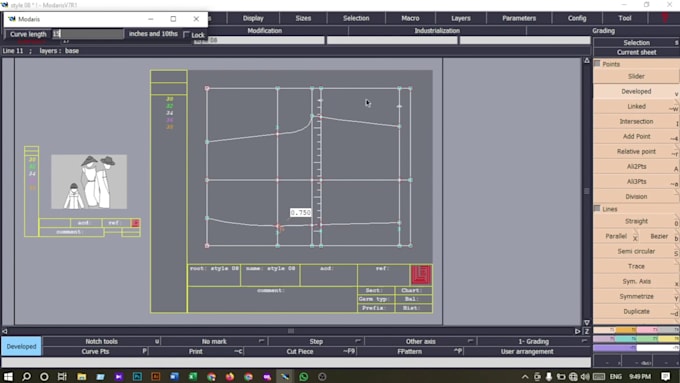The height and width of the screenshot is (383, 680).
Task: Click the vertical scrollbar thumb of work area
Action: tap(587, 191)
